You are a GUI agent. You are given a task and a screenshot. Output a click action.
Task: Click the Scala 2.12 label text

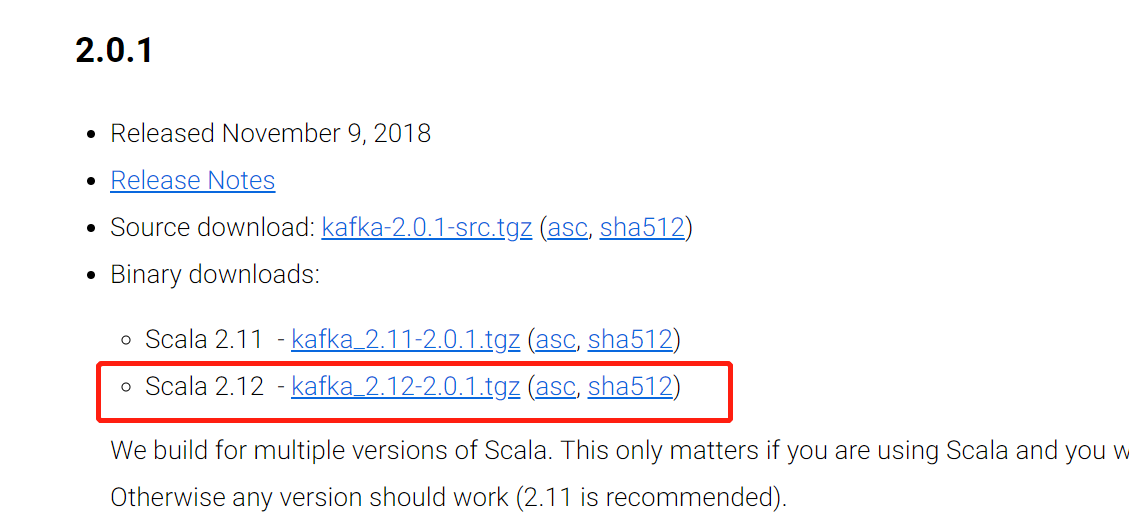(204, 386)
